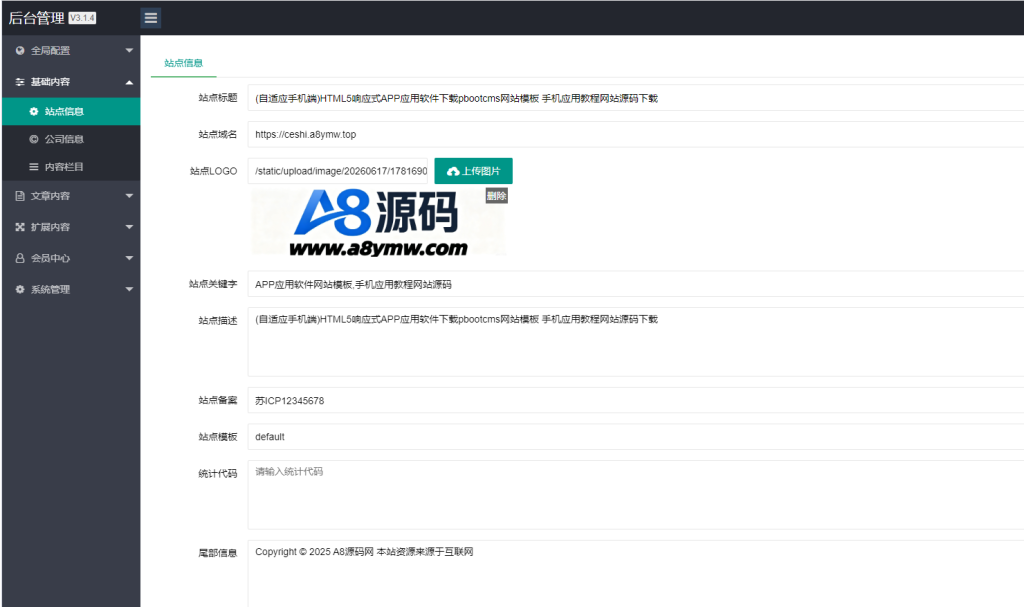Image resolution: width=1024 pixels, height=607 pixels.
Task: Expand the 系统管理 dropdown arrow
Action: coord(129,289)
